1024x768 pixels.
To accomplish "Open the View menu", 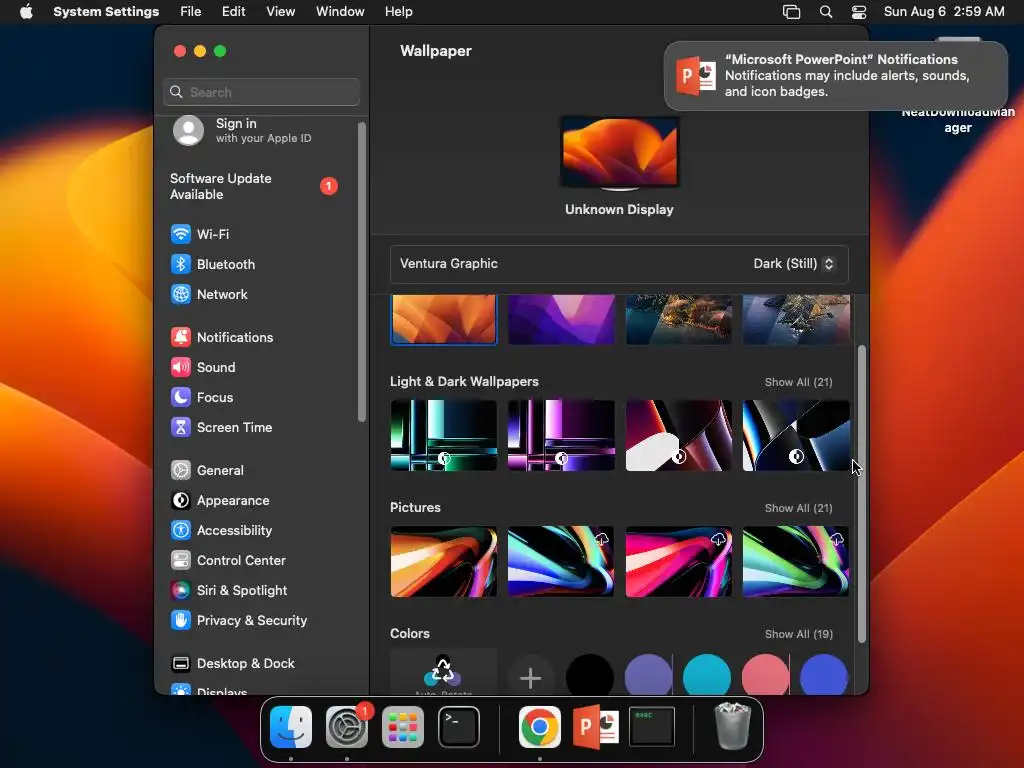I will coord(280,12).
